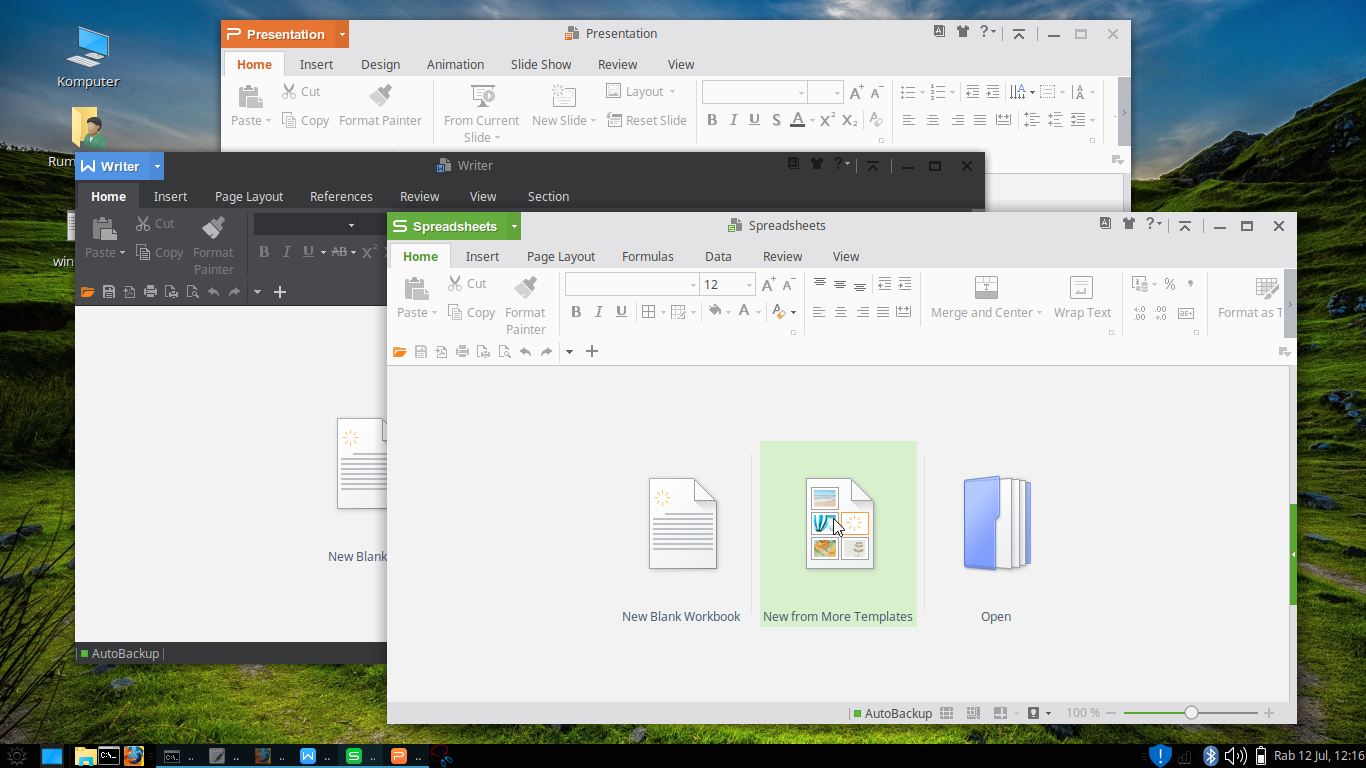Click the zoom slider handle in Spreadsheets
The image size is (1366, 768).
(1191, 713)
